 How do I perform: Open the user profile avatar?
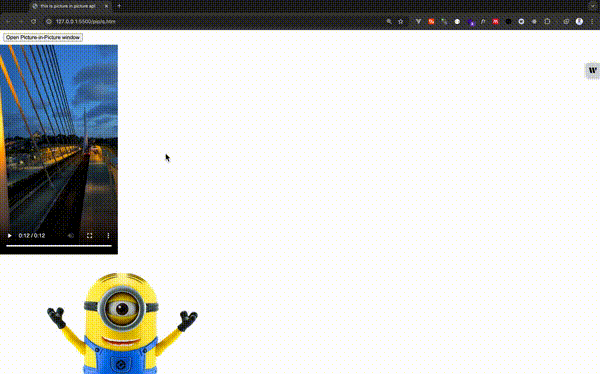pos(579,21)
